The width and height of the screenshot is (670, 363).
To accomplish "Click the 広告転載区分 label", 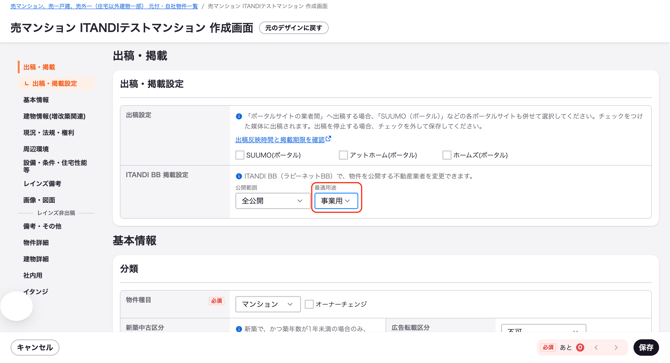I will pos(411,328).
